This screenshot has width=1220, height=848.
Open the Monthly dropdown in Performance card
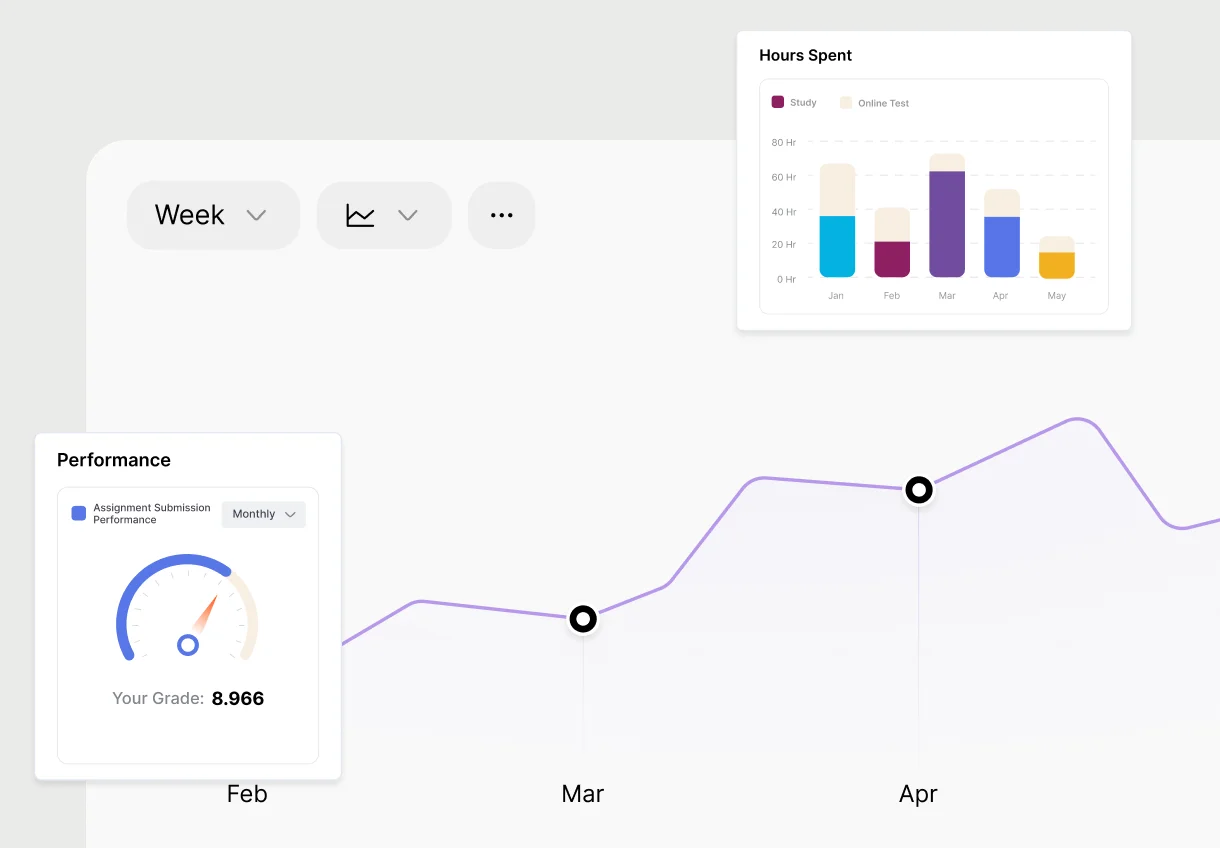tap(264, 514)
